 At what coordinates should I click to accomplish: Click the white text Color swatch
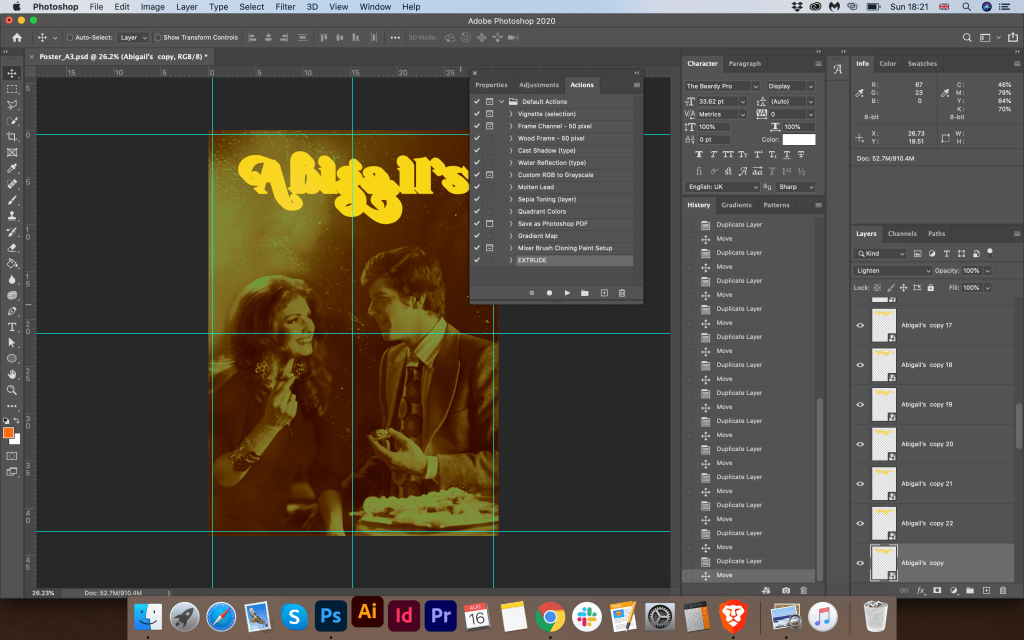tap(799, 139)
